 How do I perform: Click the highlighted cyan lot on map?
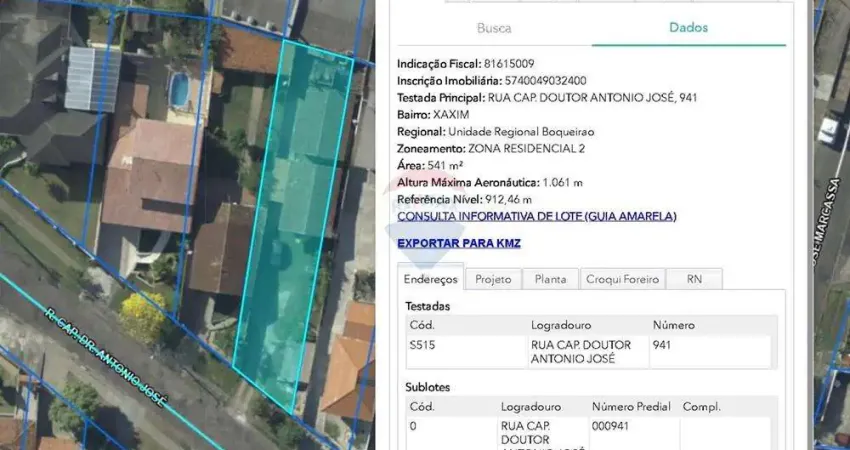(295, 228)
